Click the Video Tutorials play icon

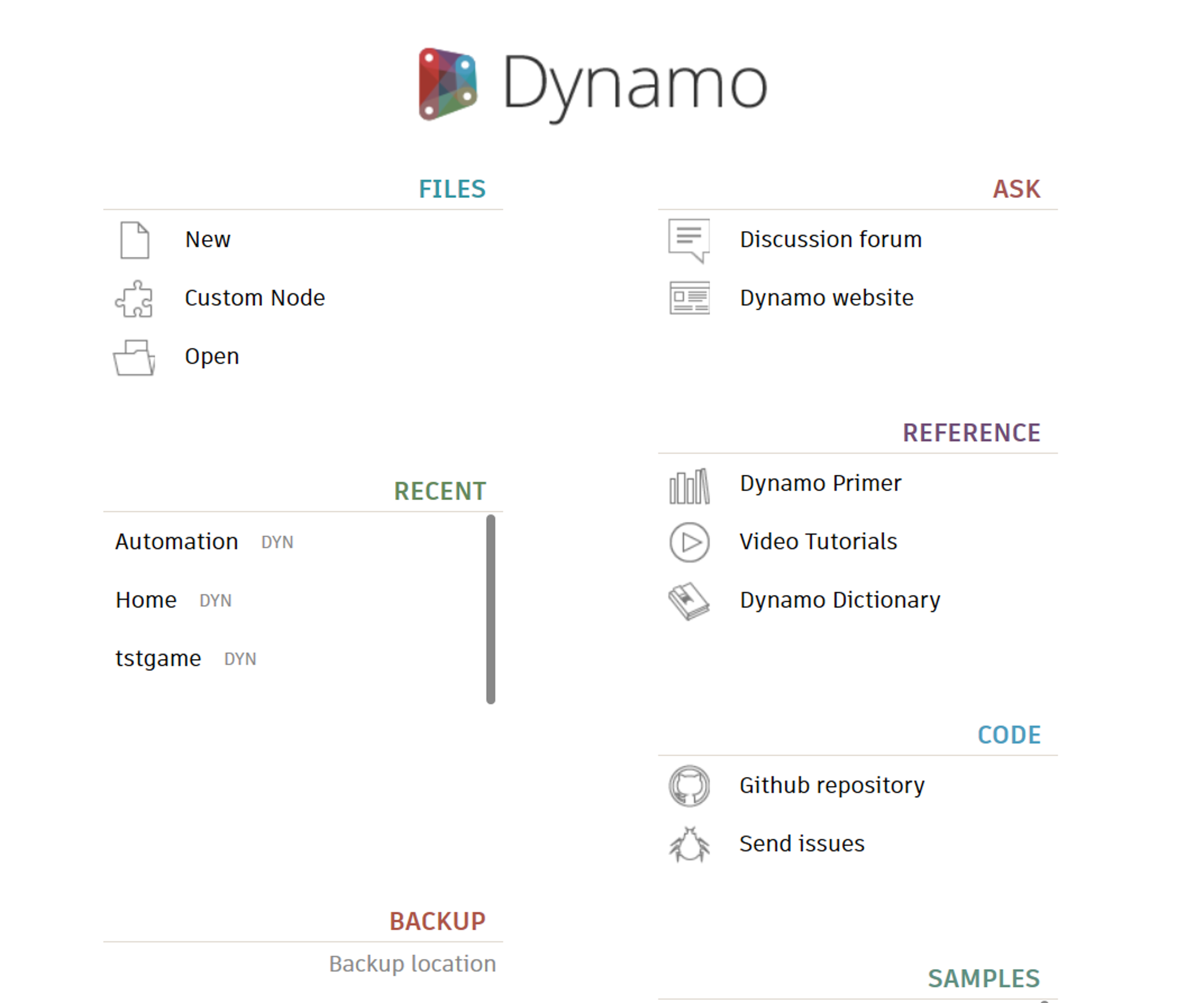(x=689, y=543)
